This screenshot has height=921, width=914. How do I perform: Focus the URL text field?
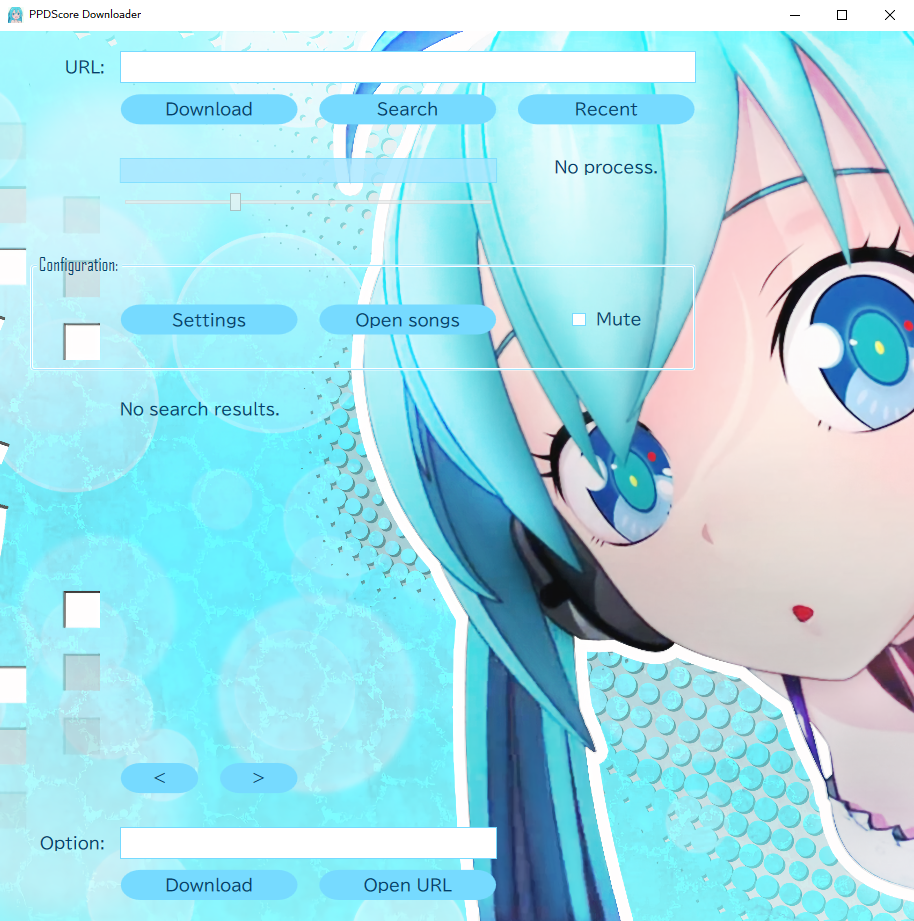point(407,67)
